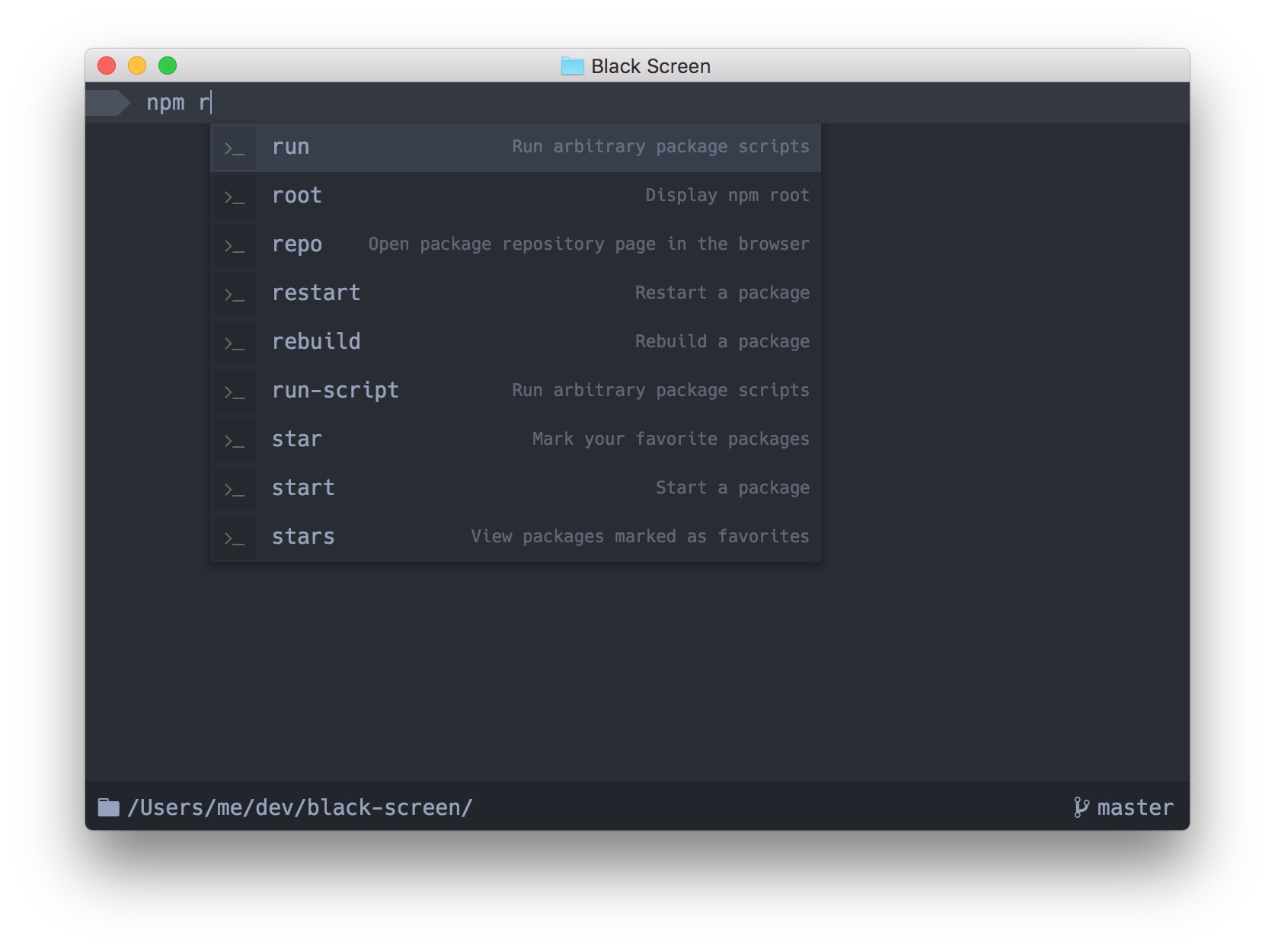Click the git branch icon
1275x952 pixels.
pyautogui.click(x=1081, y=807)
